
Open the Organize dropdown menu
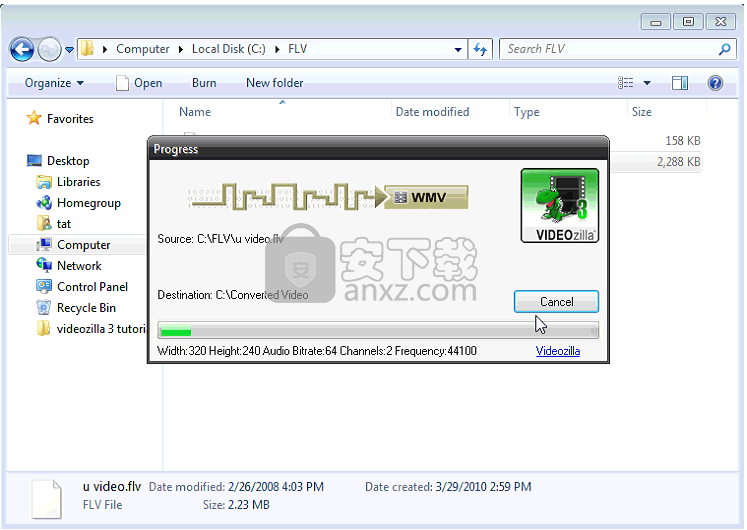click(x=54, y=83)
